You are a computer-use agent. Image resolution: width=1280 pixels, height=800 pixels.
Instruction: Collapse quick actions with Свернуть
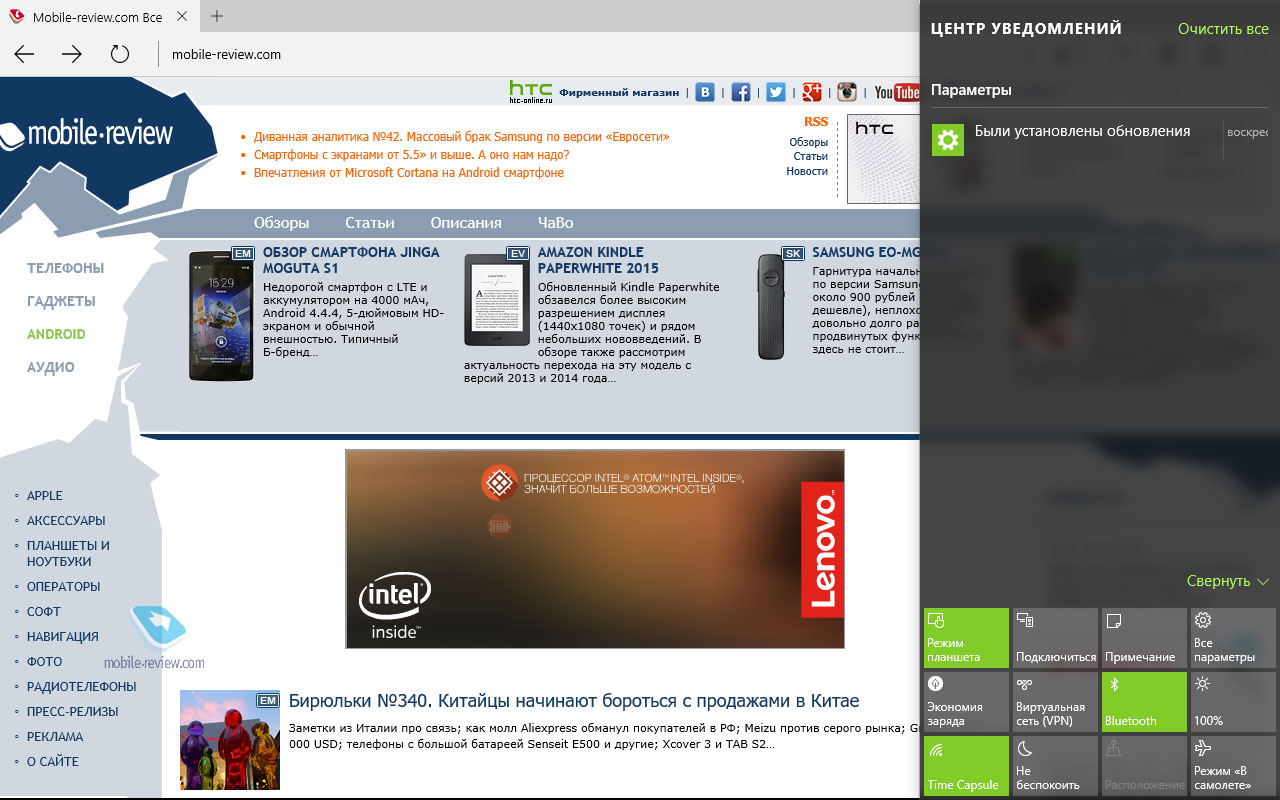(x=1227, y=581)
